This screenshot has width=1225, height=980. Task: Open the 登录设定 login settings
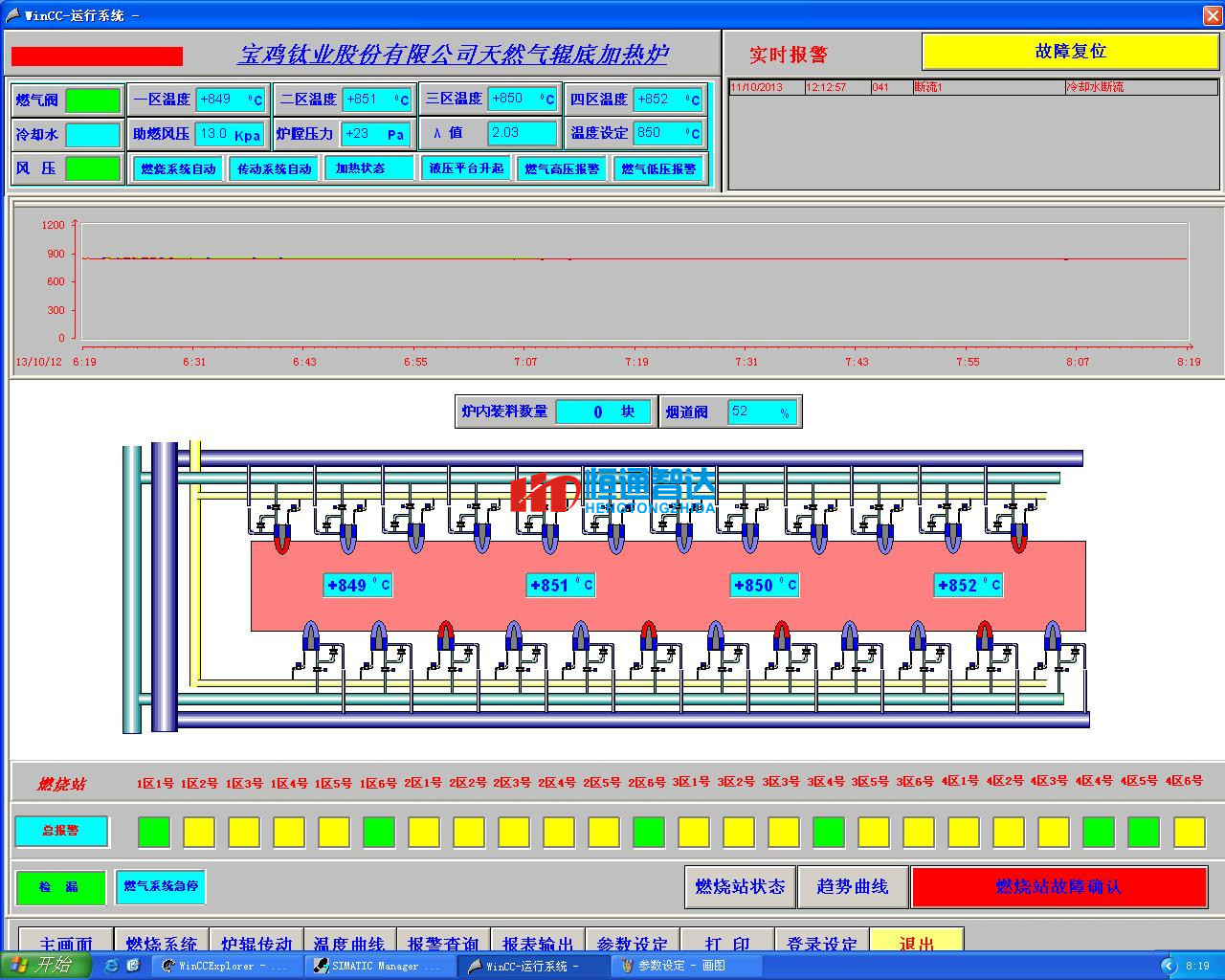[822, 942]
